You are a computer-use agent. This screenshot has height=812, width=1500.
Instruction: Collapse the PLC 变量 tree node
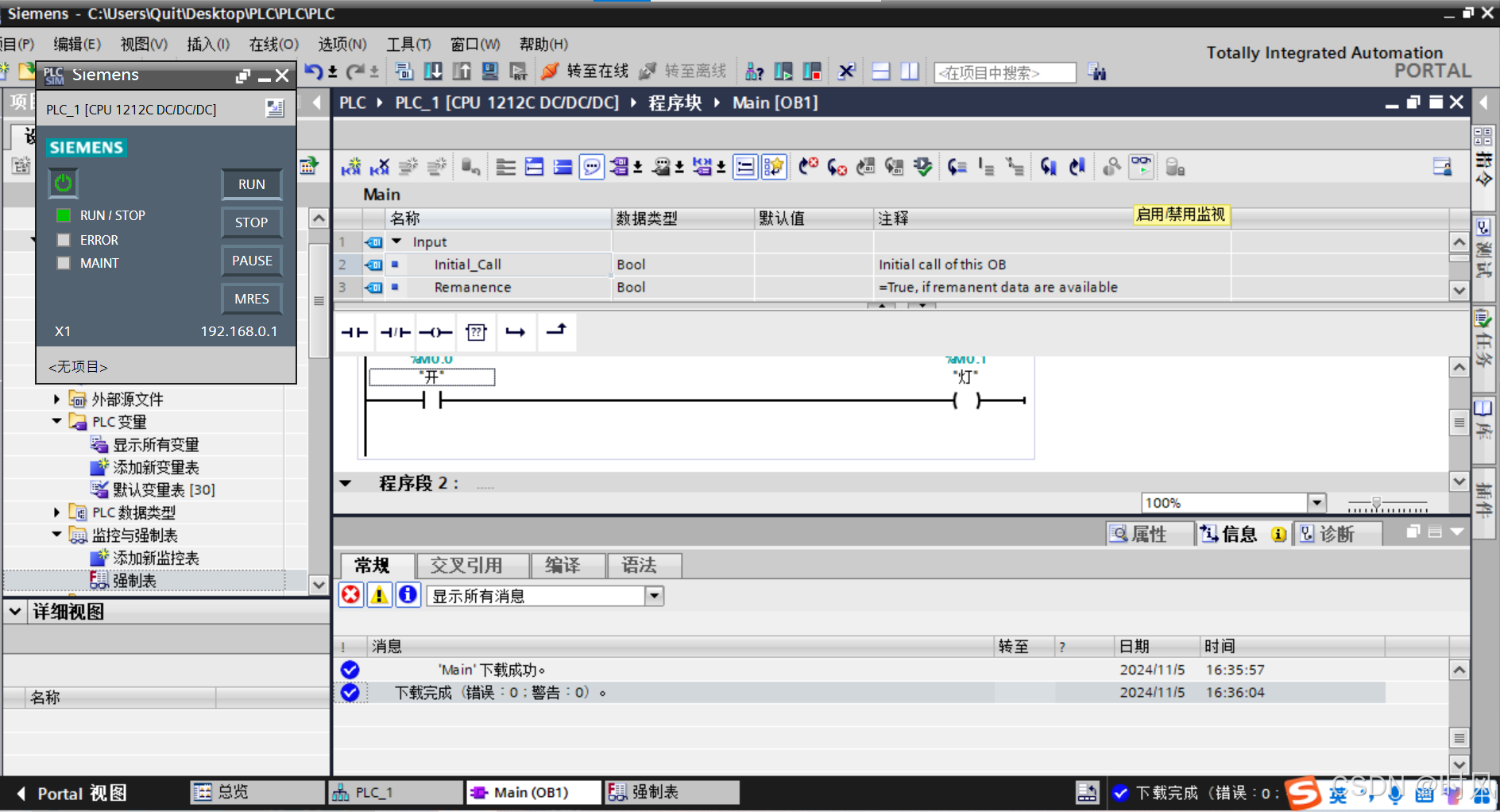(x=56, y=421)
